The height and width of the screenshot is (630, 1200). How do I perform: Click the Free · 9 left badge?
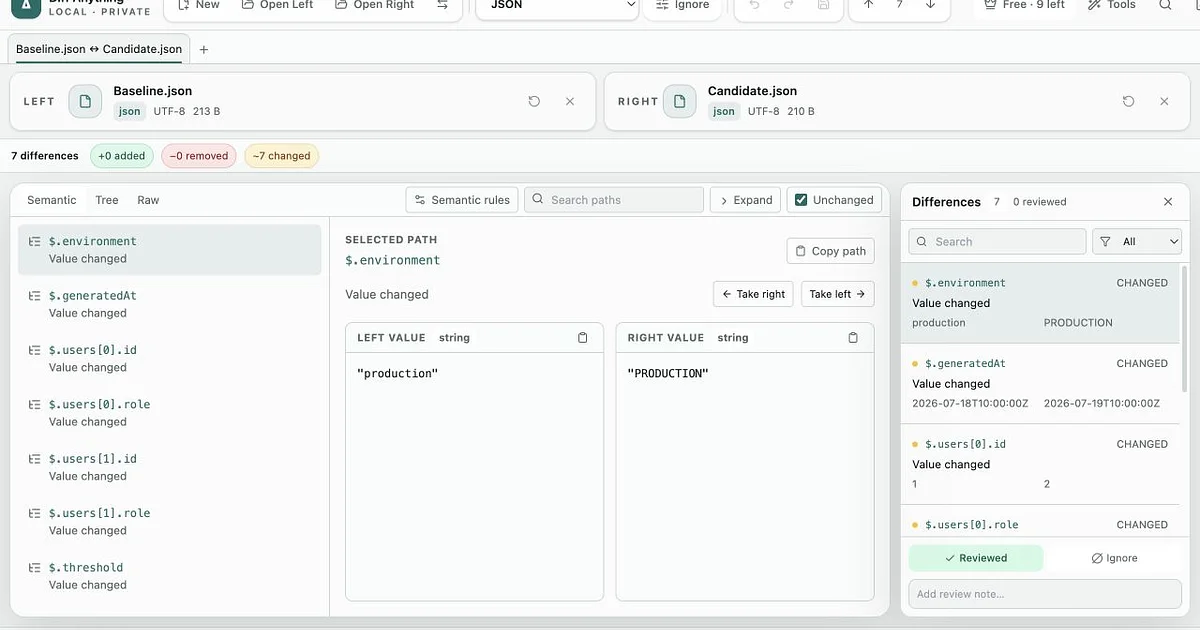pos(1024,5)
